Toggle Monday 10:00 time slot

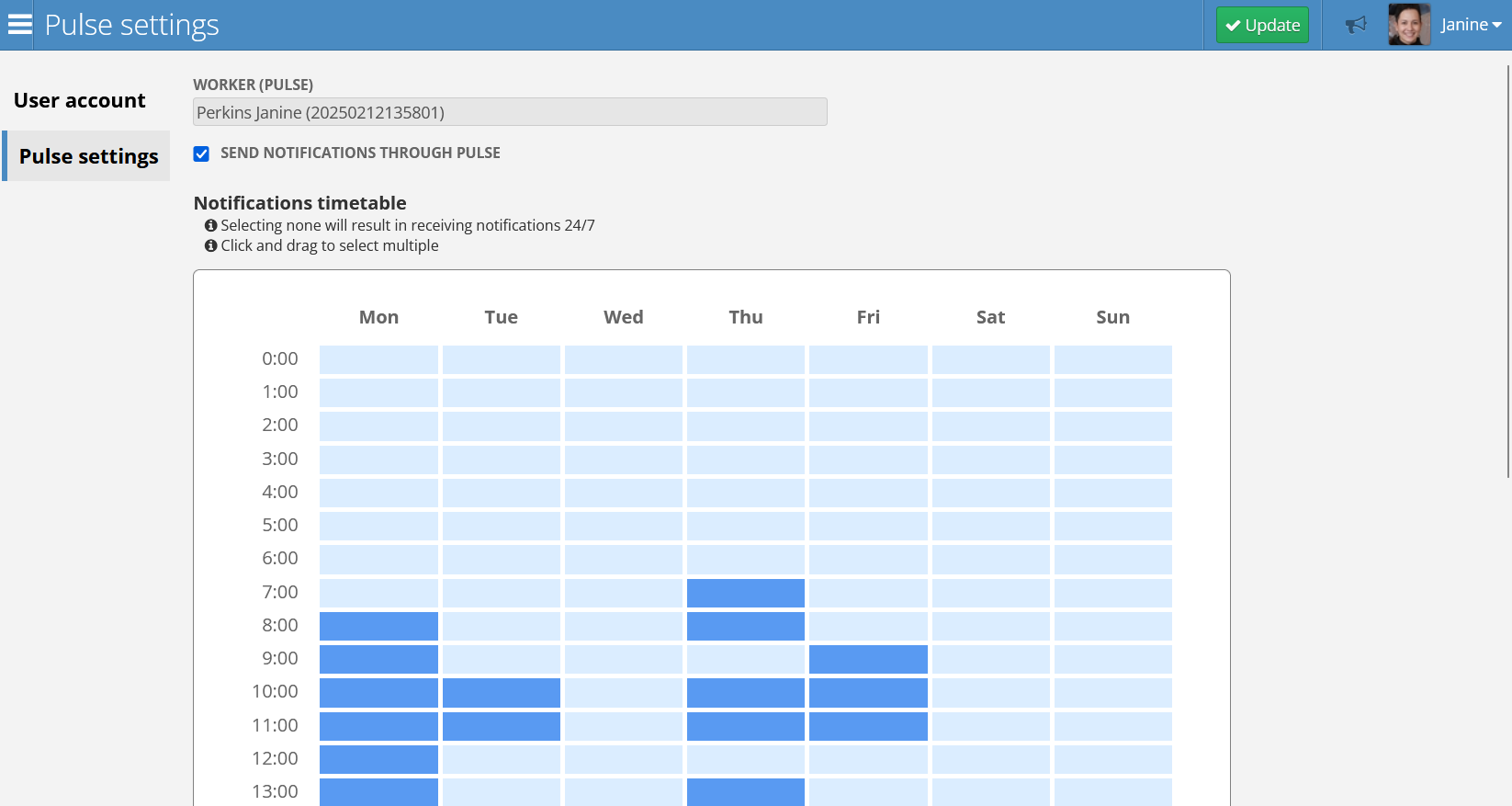coord(378,693)
